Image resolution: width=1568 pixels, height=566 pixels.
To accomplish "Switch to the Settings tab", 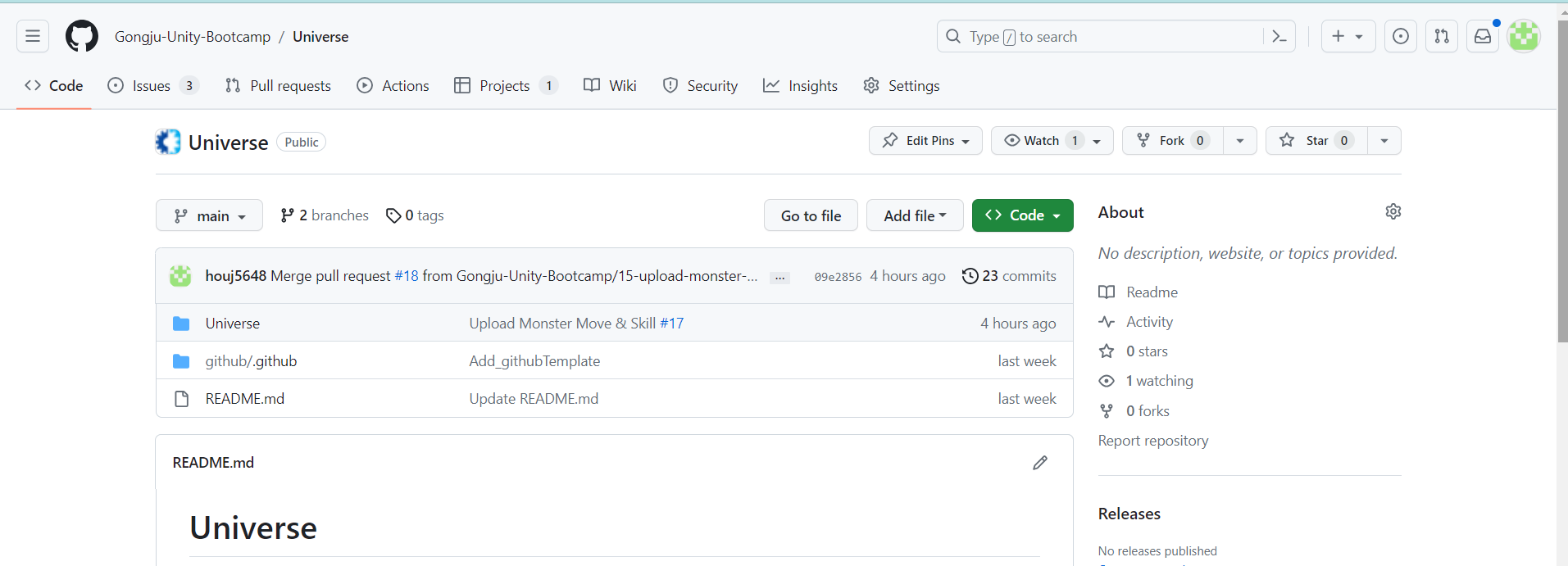I will tap(902, 86).
